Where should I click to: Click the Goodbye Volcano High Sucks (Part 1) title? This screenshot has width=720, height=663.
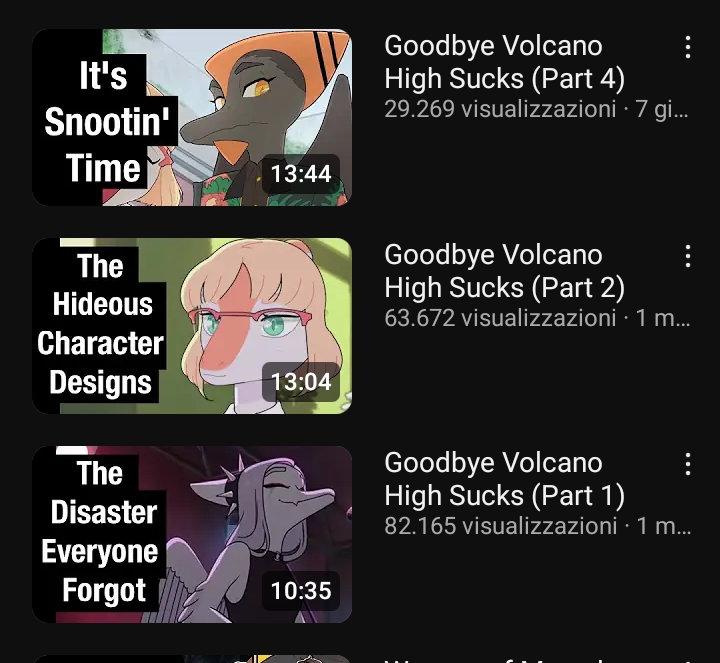[x=504, y=479]
